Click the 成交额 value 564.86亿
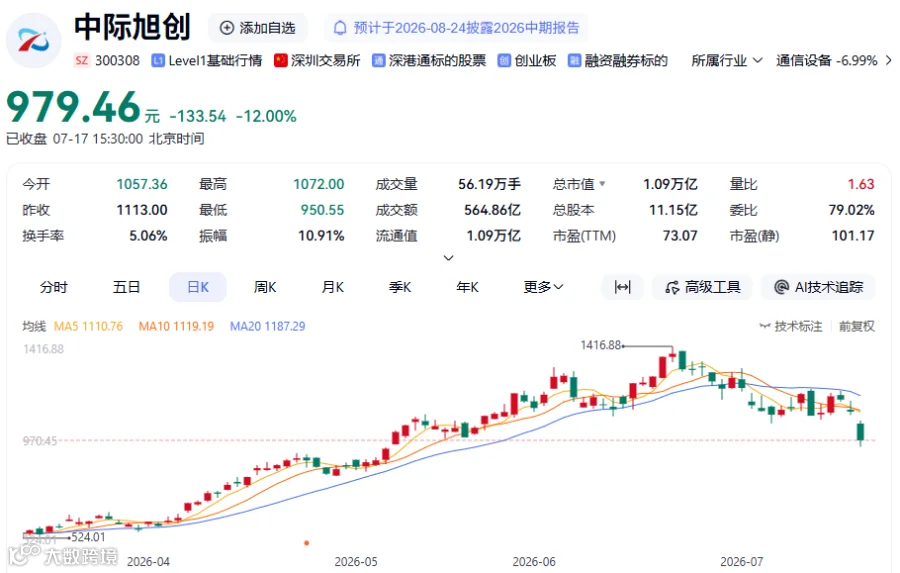 (x=492, y=210)
